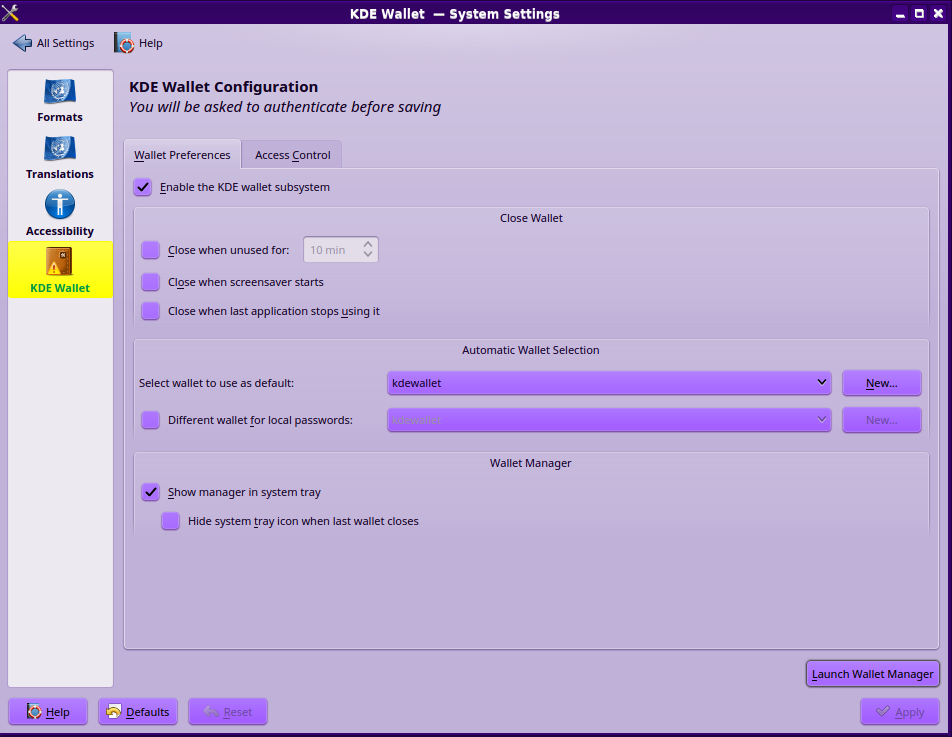The height and width of the screenshot is (737, 952).
Task: Open Help button at bottom left
Action: pos(48,712)
